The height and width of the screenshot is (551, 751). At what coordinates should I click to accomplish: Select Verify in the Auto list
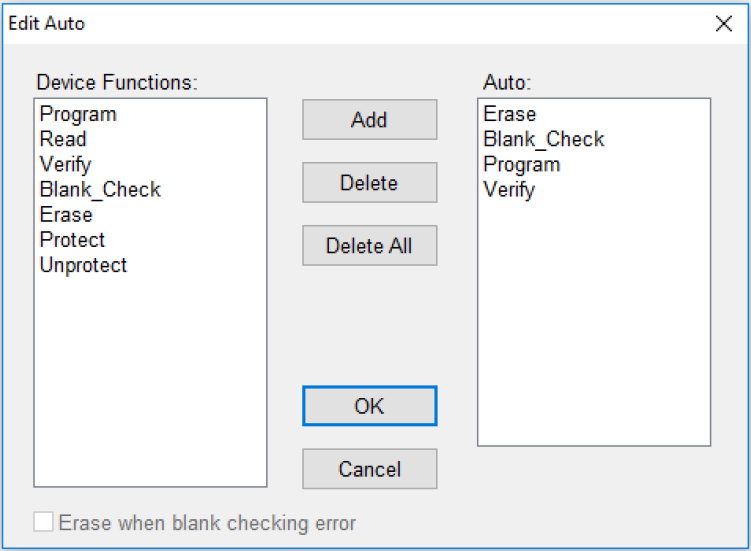[509, 189]
